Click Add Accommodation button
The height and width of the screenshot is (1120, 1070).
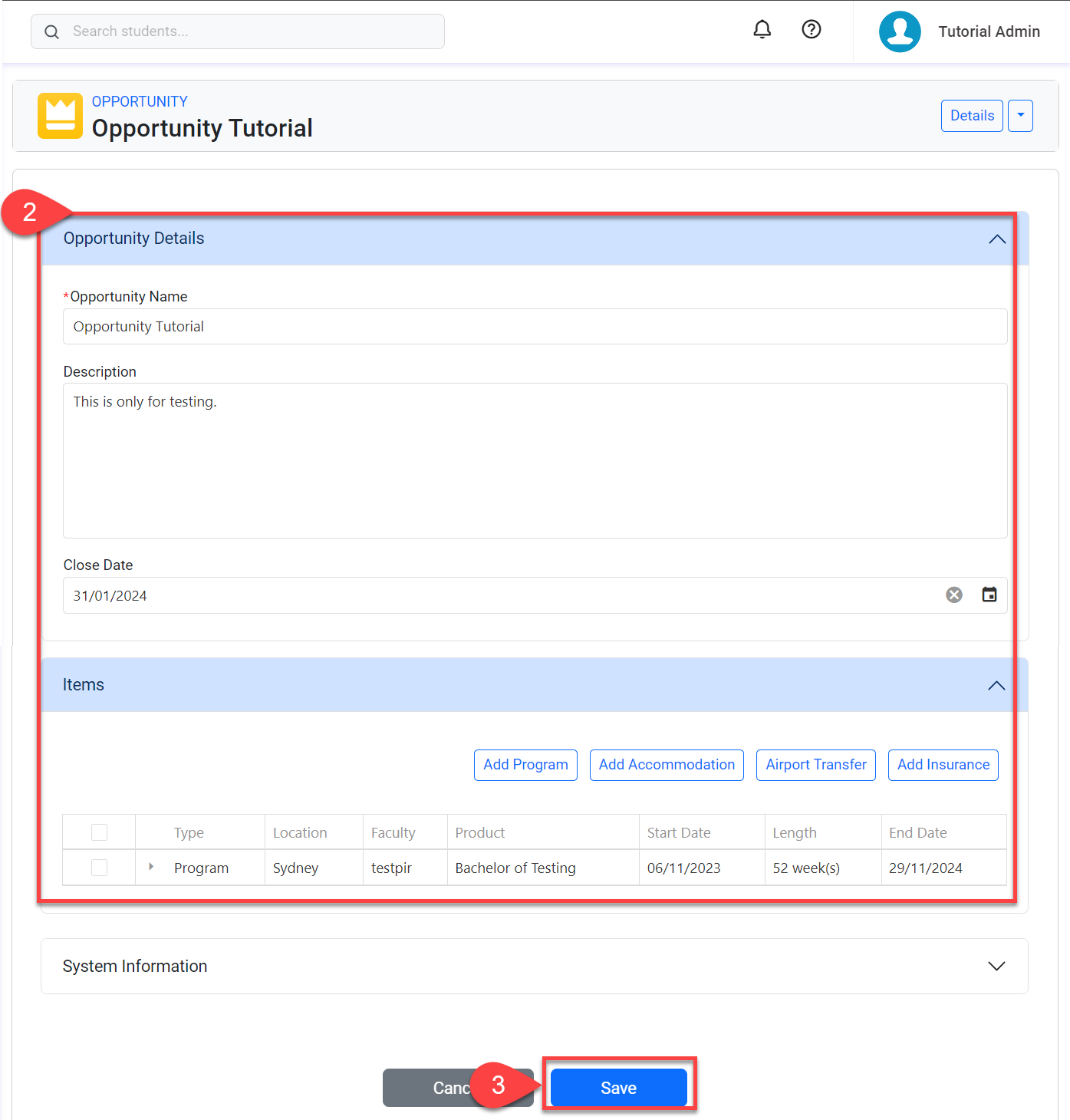666,765
